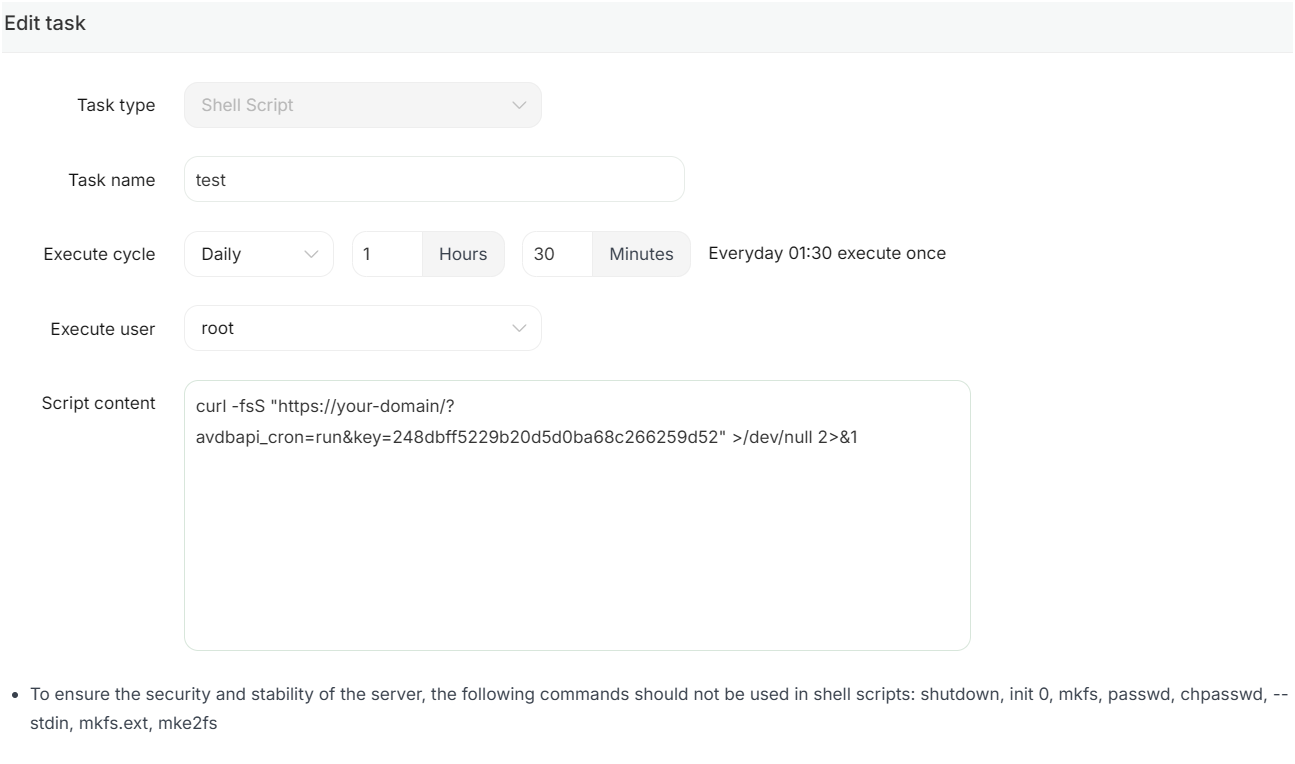This screenshot has width=1295, height=764.
Task: Click the hours input showing 1
Action: point(387,254)
